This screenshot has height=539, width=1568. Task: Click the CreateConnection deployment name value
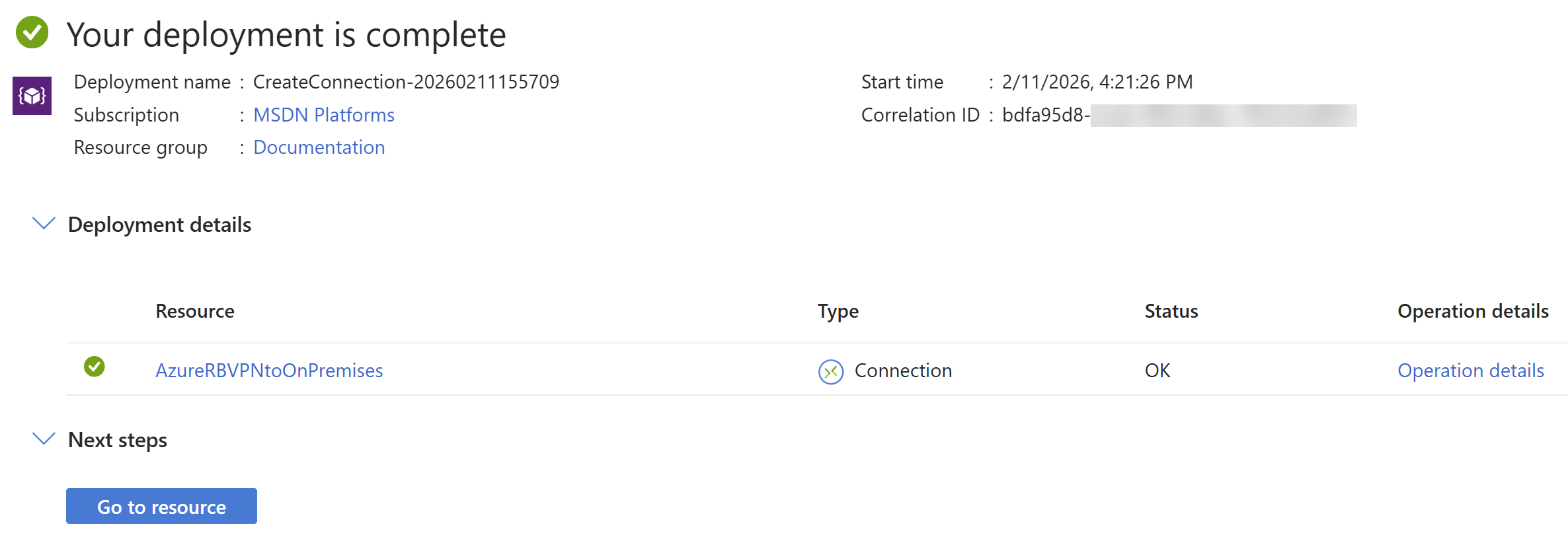tap(406, 82)
